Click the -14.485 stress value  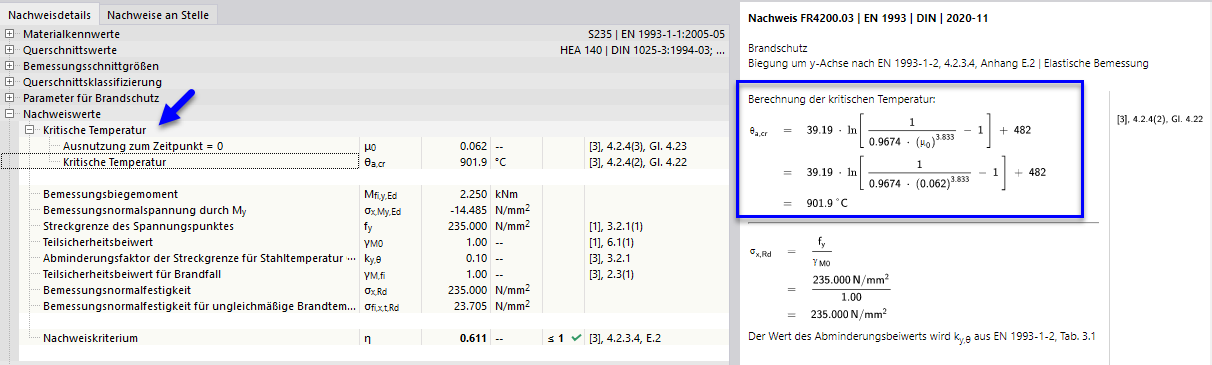[469, 210]
